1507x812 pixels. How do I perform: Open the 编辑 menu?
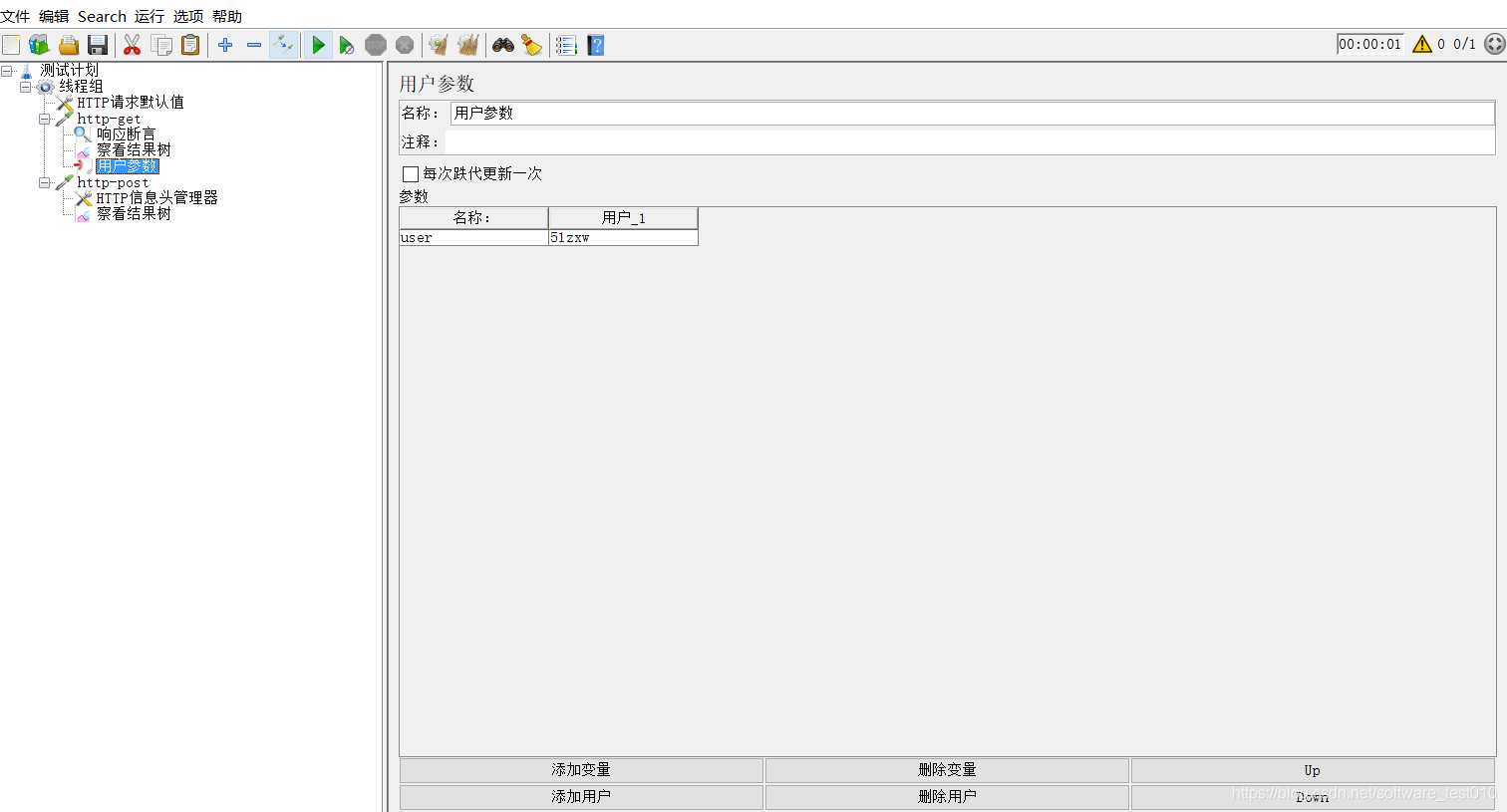(x=54, y=16)
